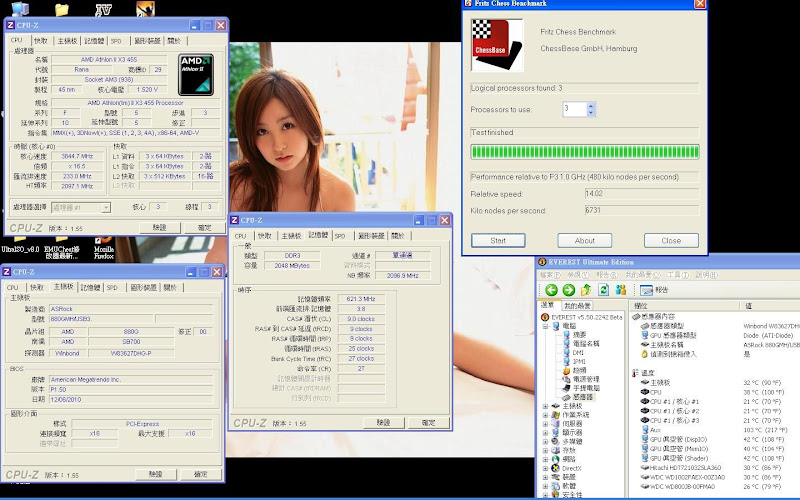
Task: Expand the 主機板 node in EVEREST tree
Action: (545, 406)
